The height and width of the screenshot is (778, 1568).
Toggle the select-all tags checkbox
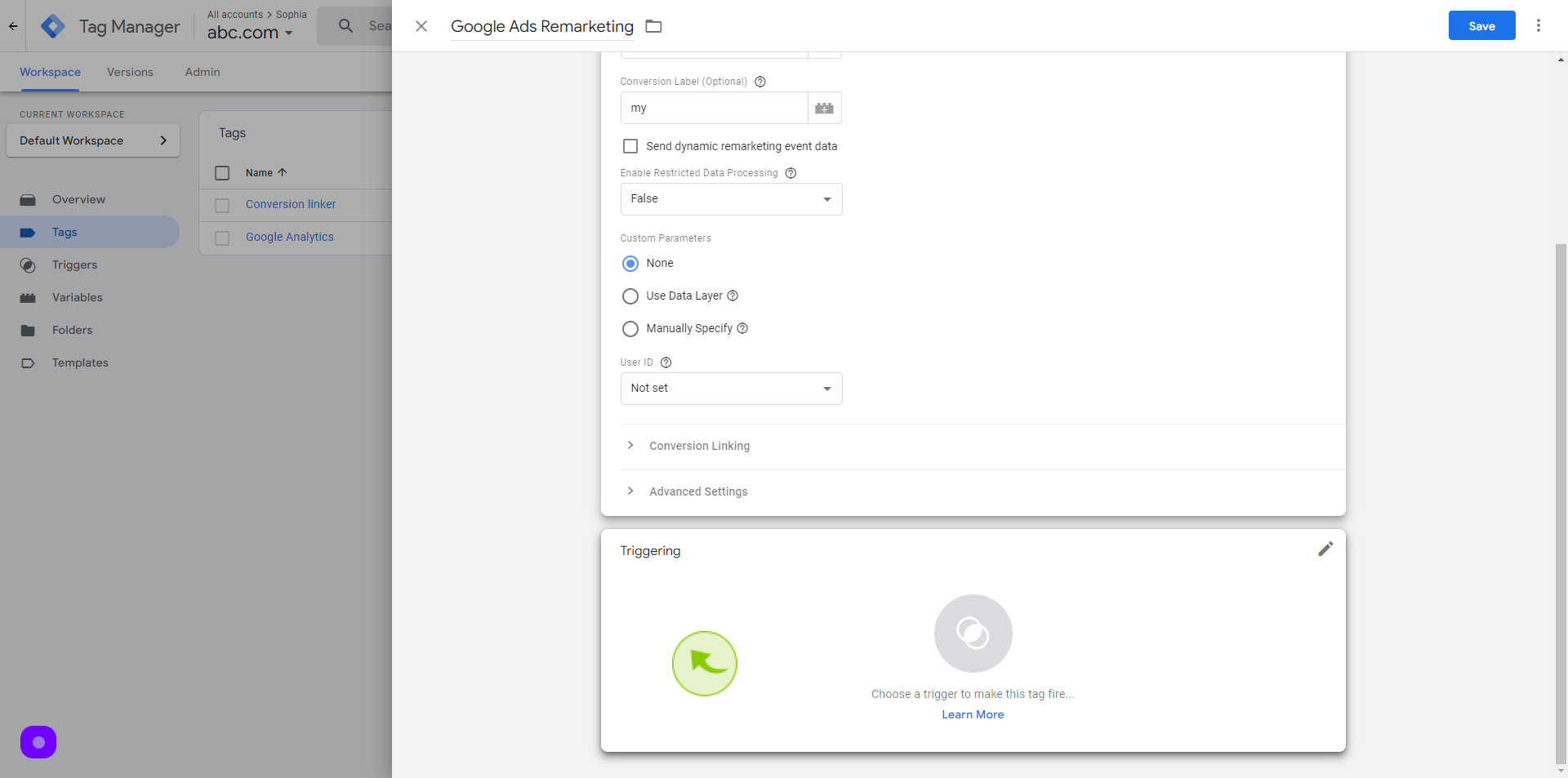(x=222, y=173)
